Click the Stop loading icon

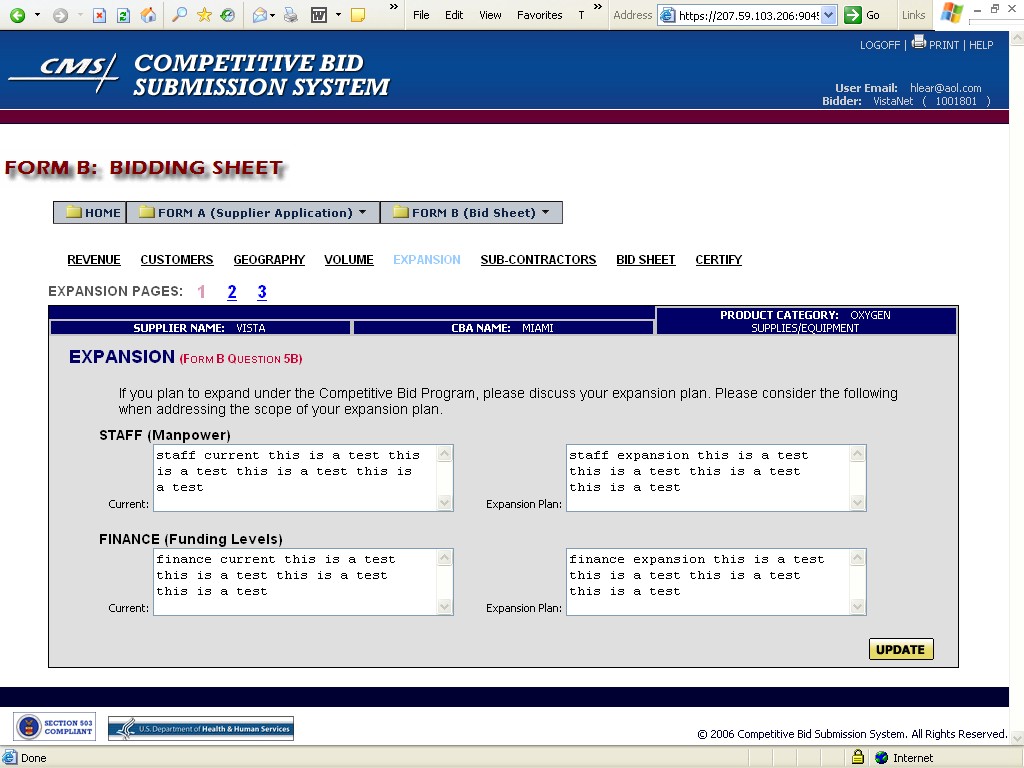click(100, 15)
